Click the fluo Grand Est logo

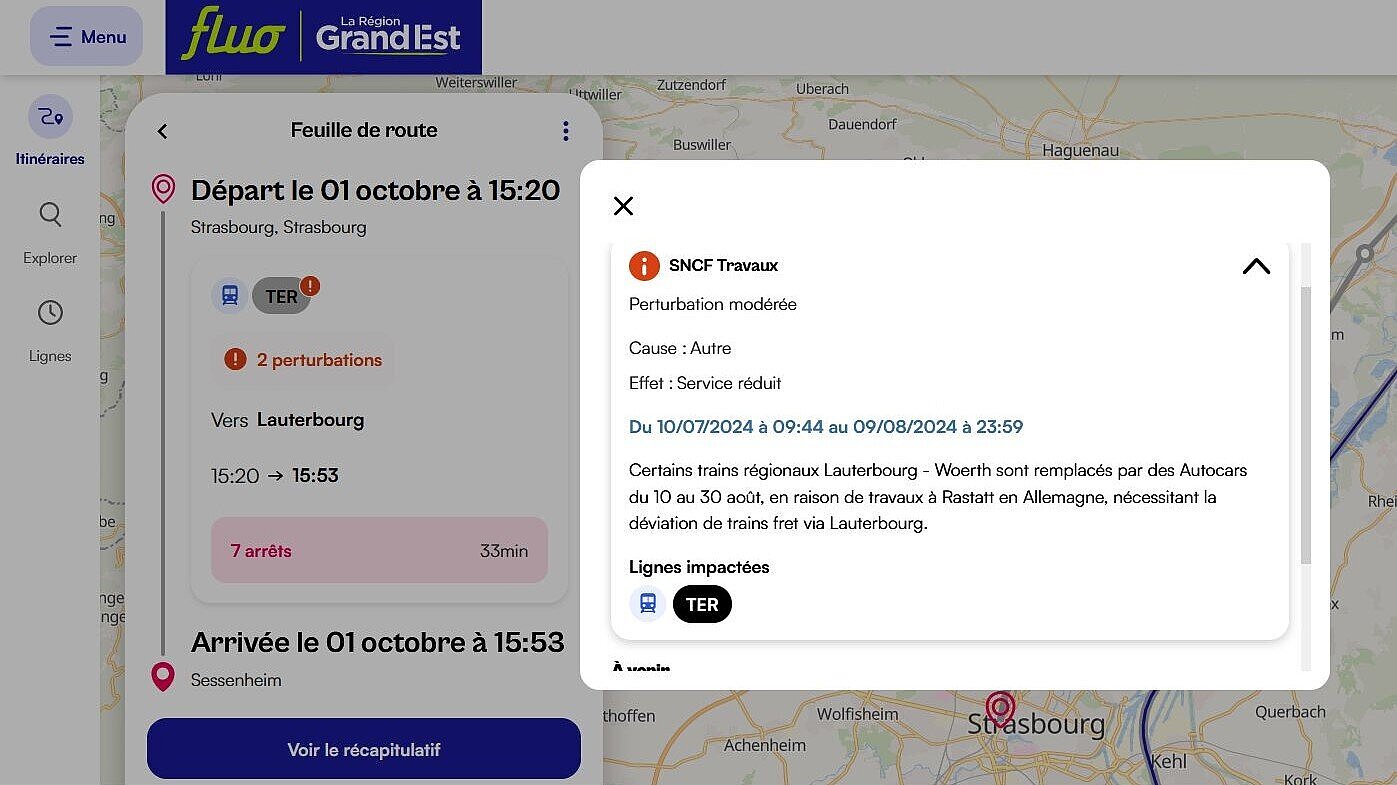click(x=323, y=37)
